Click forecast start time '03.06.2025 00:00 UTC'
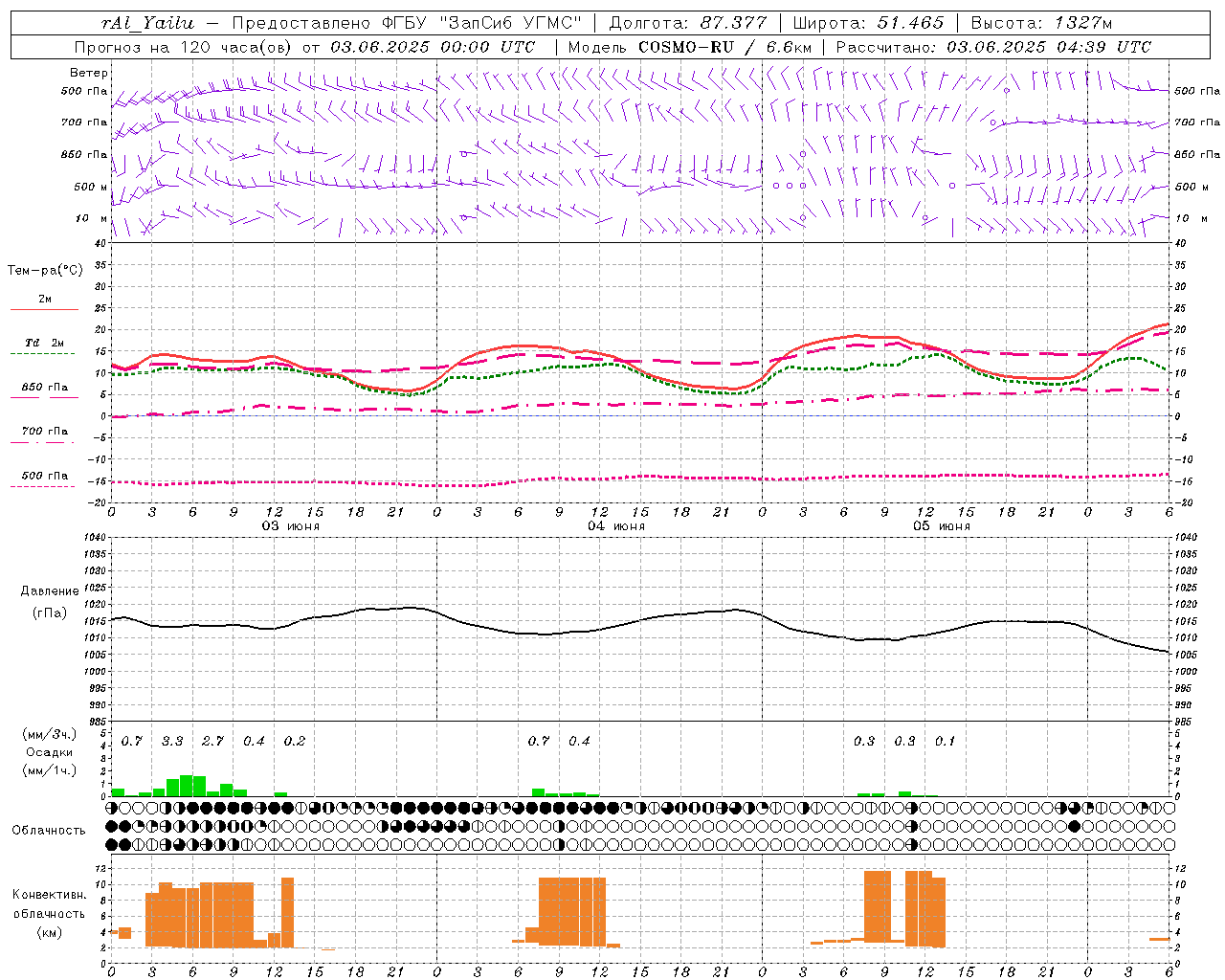The width and height of the screenshot is (1225, 980). tap(433, 47)
